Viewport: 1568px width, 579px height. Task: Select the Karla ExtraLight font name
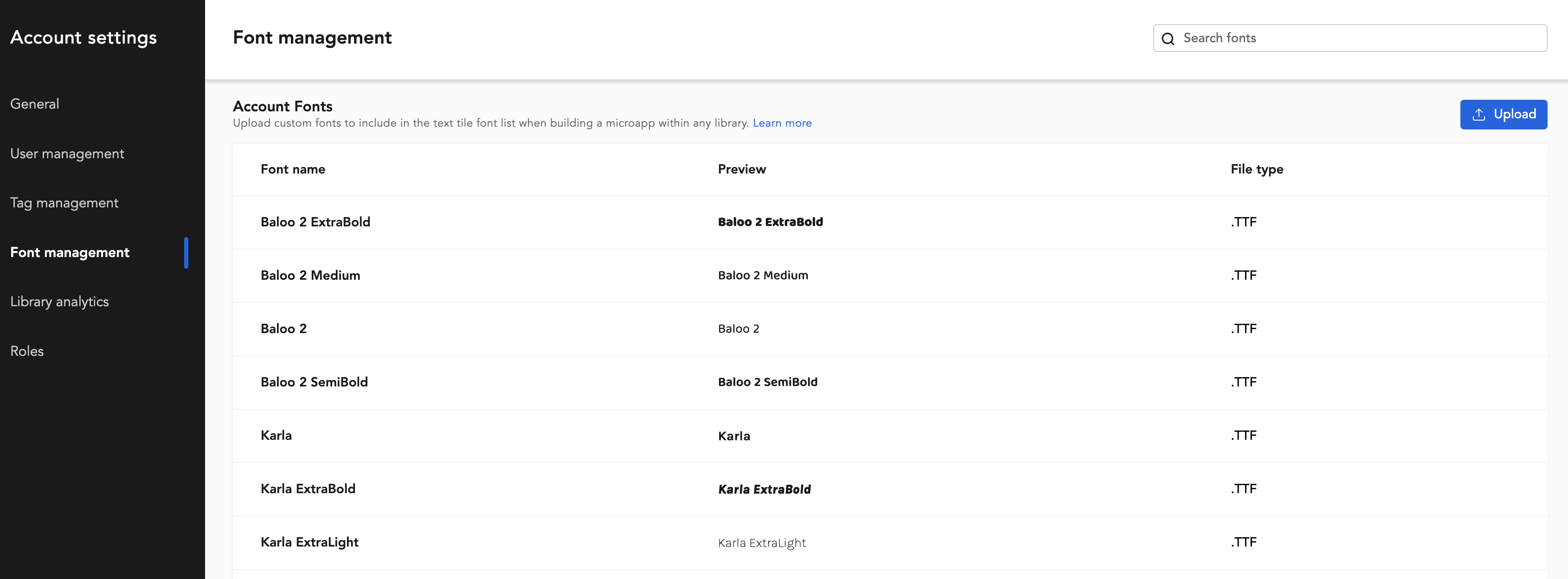[x=309, y=542]
